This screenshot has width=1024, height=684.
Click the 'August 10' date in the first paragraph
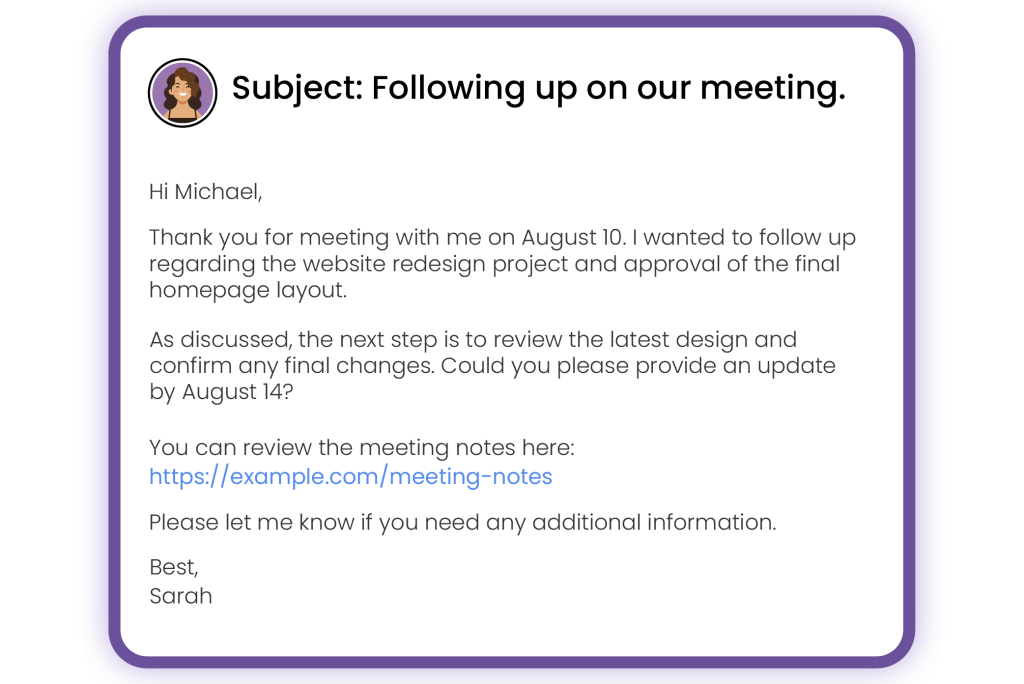point(573,237)
